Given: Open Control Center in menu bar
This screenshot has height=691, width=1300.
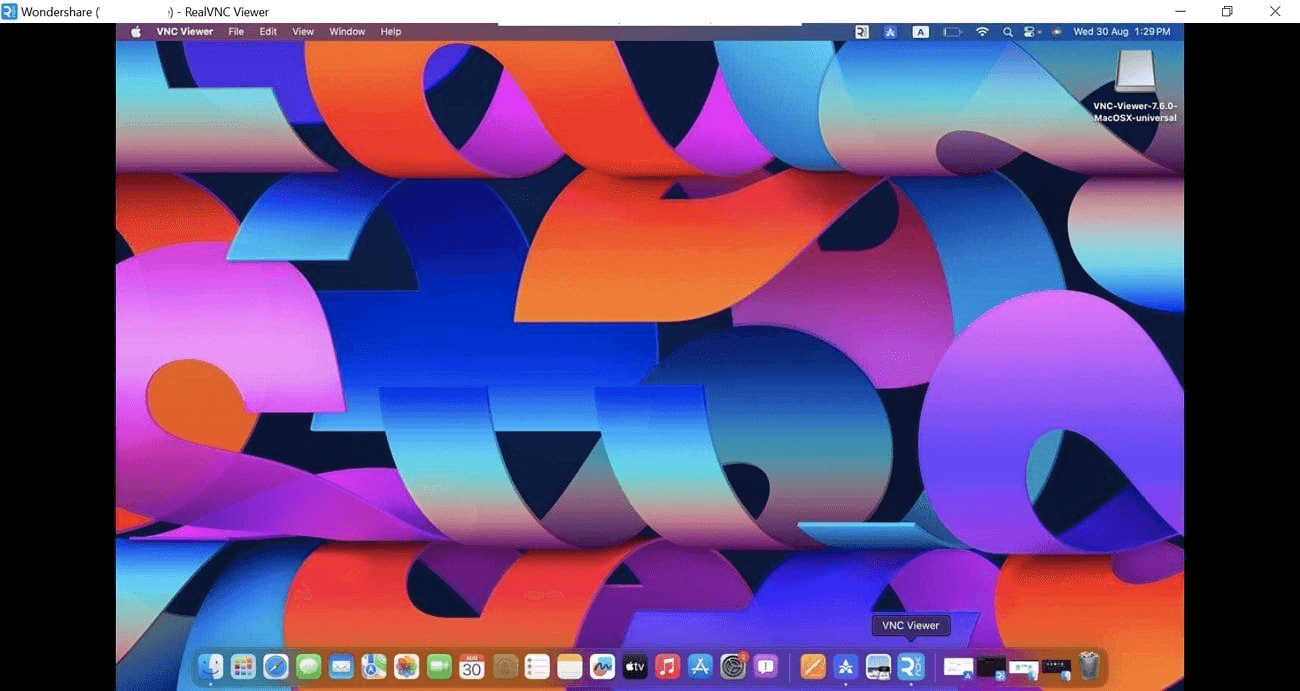Looking at the screenshot, I should pyautogui.click(x=1030, y=32).
